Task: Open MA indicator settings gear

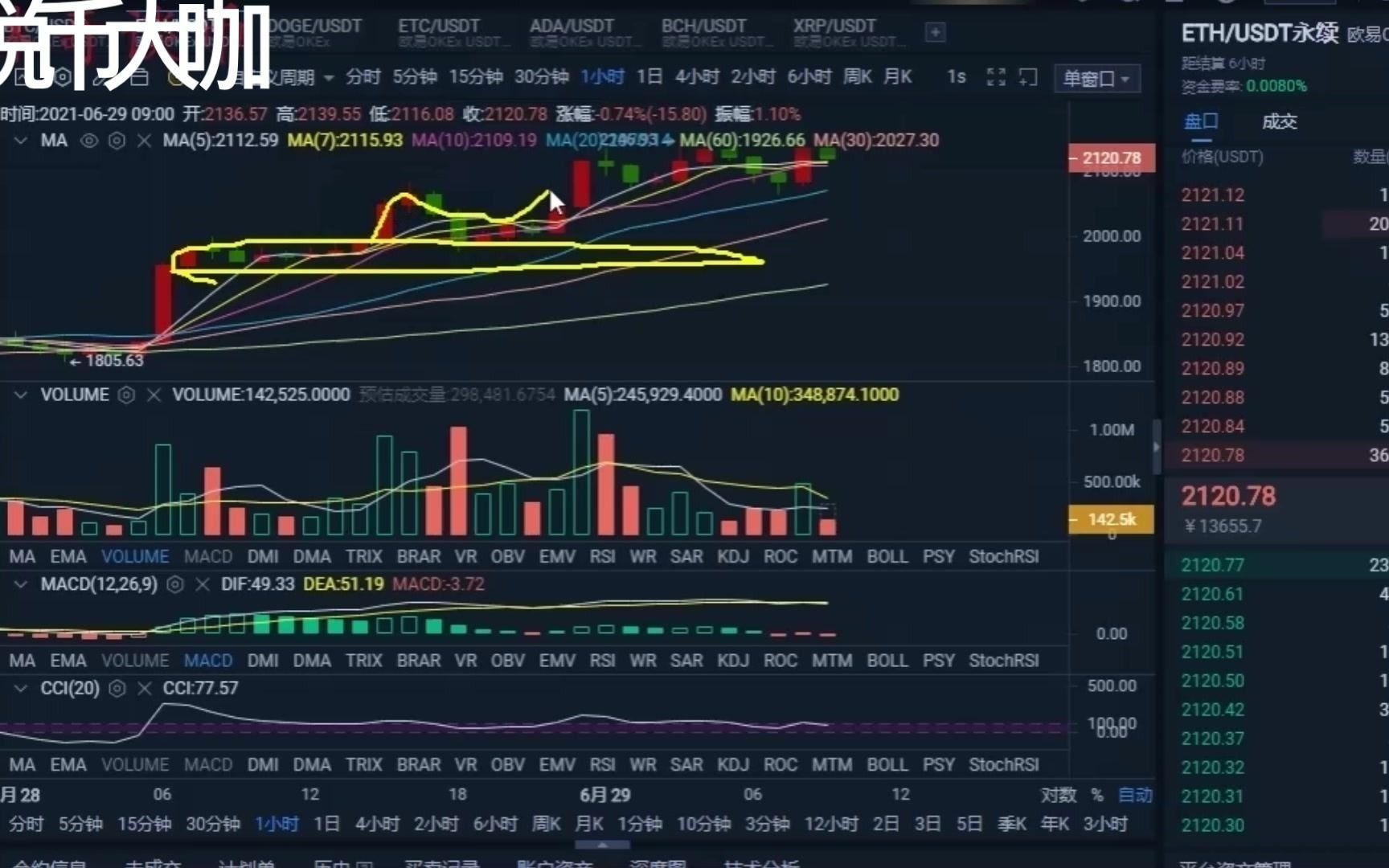Action: (x=117, y=141)
